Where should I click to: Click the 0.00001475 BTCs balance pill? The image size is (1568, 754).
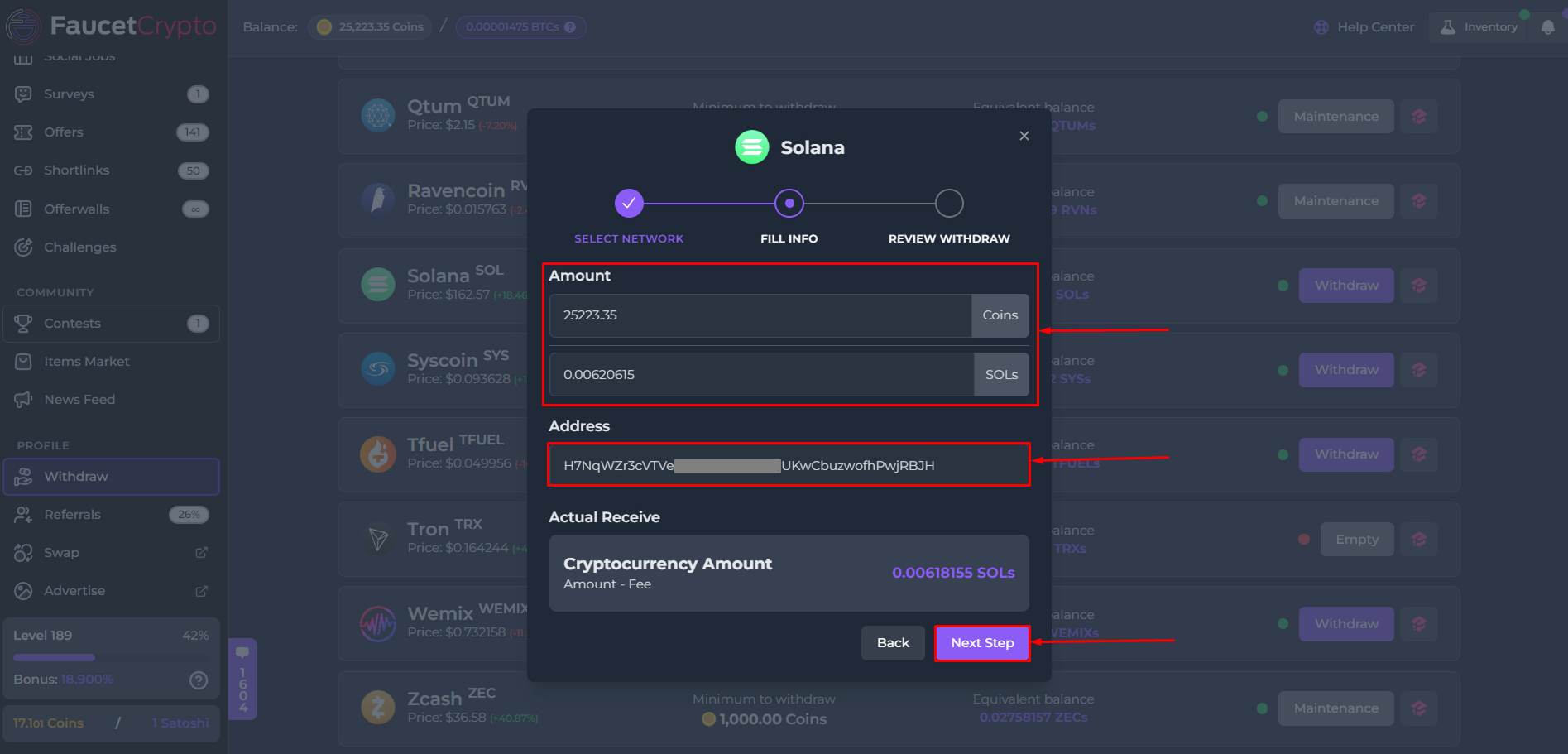(x=520, y=27)
